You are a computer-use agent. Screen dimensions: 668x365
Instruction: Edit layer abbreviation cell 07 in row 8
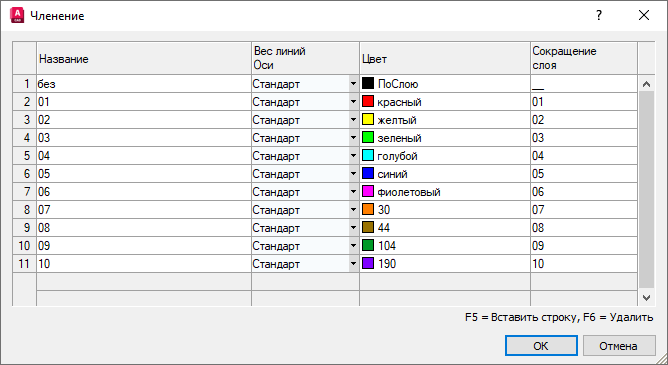click(x=584, y=210)
